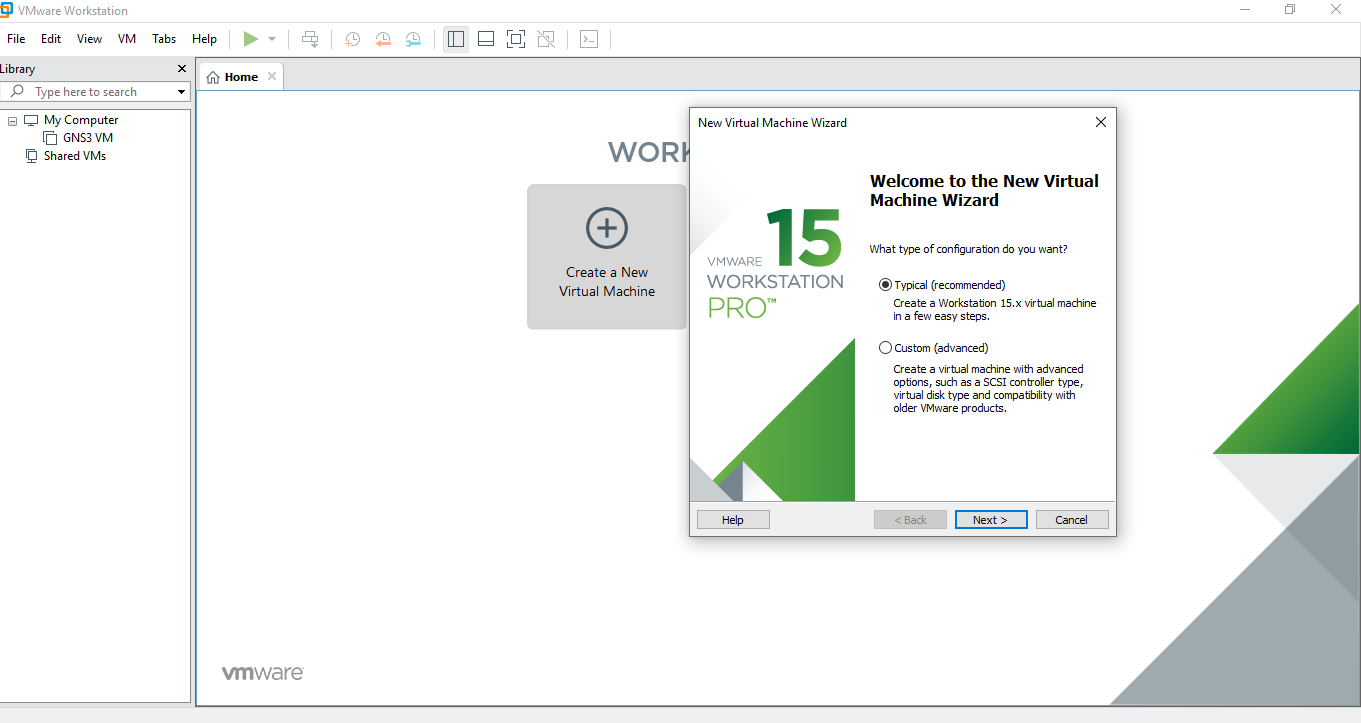Image resolution: width=1361 pixels, height=723 pixels.
Task: Open the VM menu
Action: pyautogui.click(x=126, y=39)
